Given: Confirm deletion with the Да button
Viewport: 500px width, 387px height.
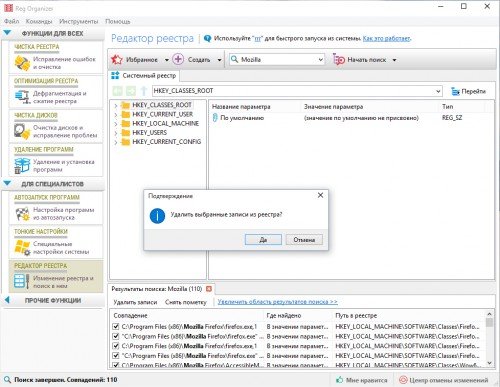Looking at the screenshot, I should [x=263, y=239].
